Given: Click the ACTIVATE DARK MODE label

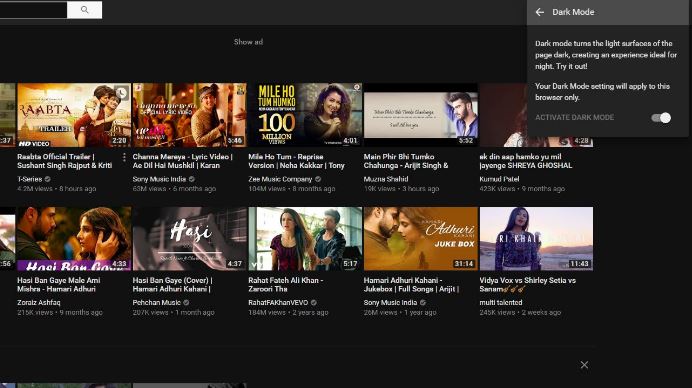Looking at the screenshot, I should pyautogui.click(x=574, y=117).
